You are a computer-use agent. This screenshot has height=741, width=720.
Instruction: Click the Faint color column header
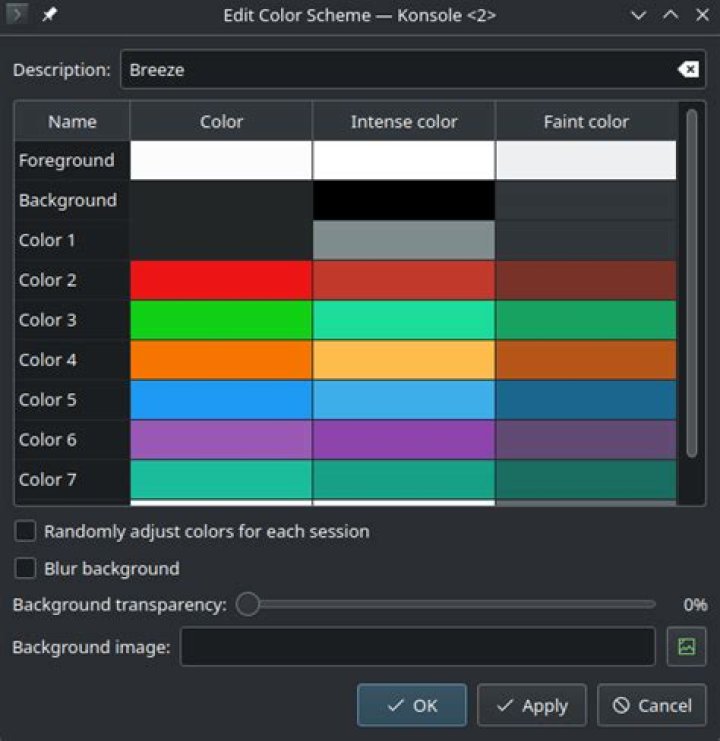click(x=586, y=121)
